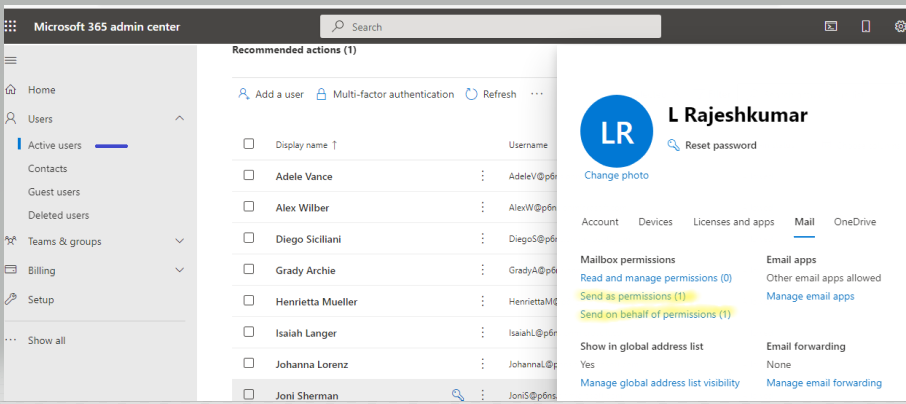Check the box for Johanna Lorenz
Image resolution: width=906 pixels, height=404 pixels.
(x=248, y=363)
